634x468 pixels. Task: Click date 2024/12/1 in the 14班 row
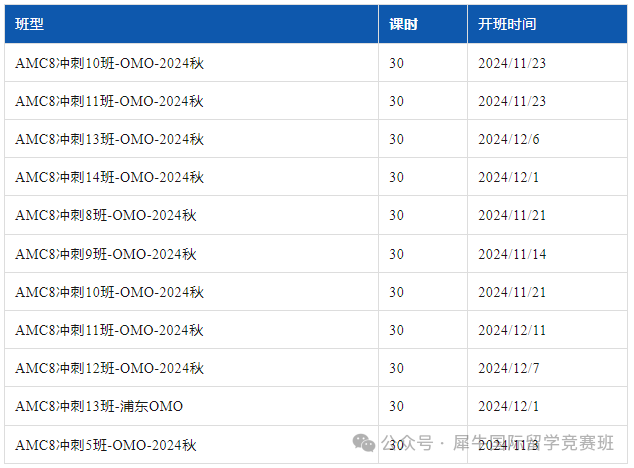(x=509, y=177)
